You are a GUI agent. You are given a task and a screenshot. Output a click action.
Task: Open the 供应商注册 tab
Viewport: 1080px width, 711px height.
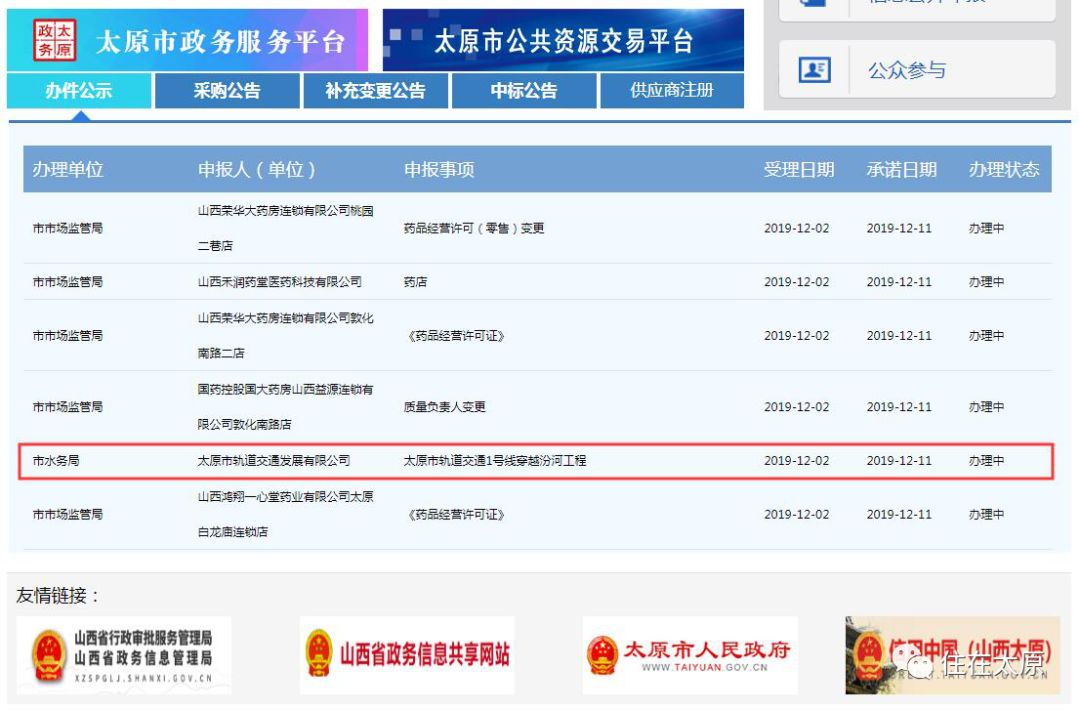pyautogui.click(x=672, y=90)
